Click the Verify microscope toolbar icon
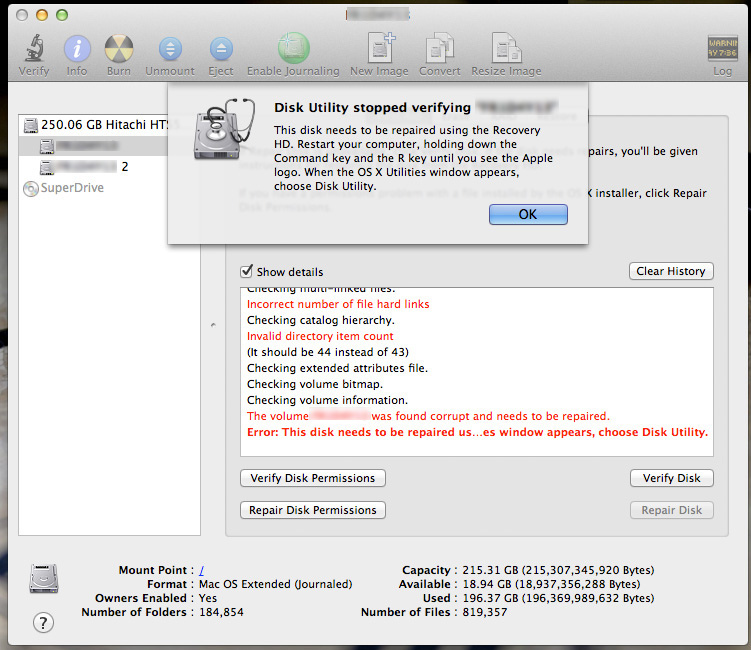This screenshot has width=751, height=650. tap(34, 48)
